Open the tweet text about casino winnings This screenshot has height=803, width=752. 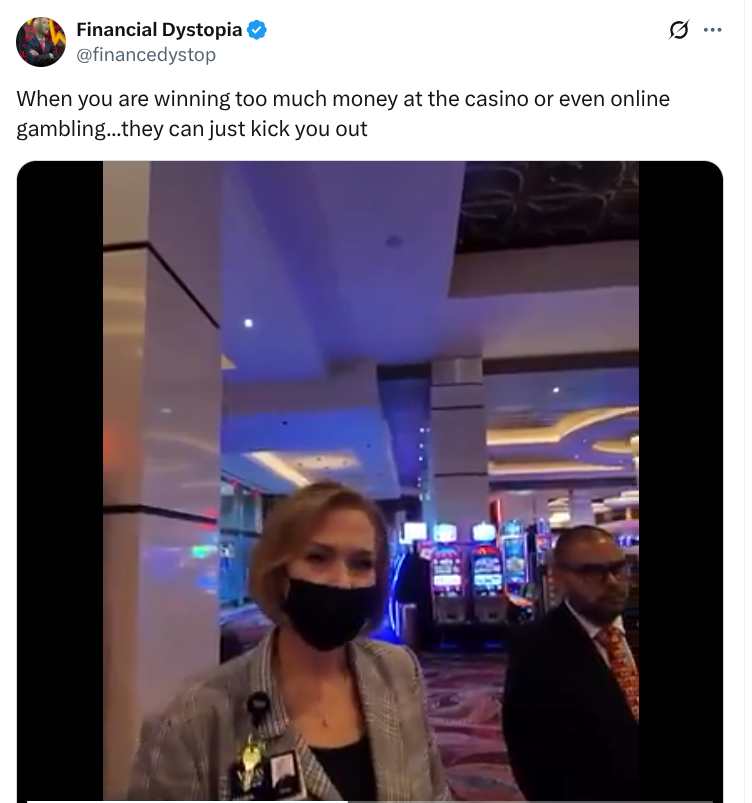pyautogui.click(x=343, y=114)
